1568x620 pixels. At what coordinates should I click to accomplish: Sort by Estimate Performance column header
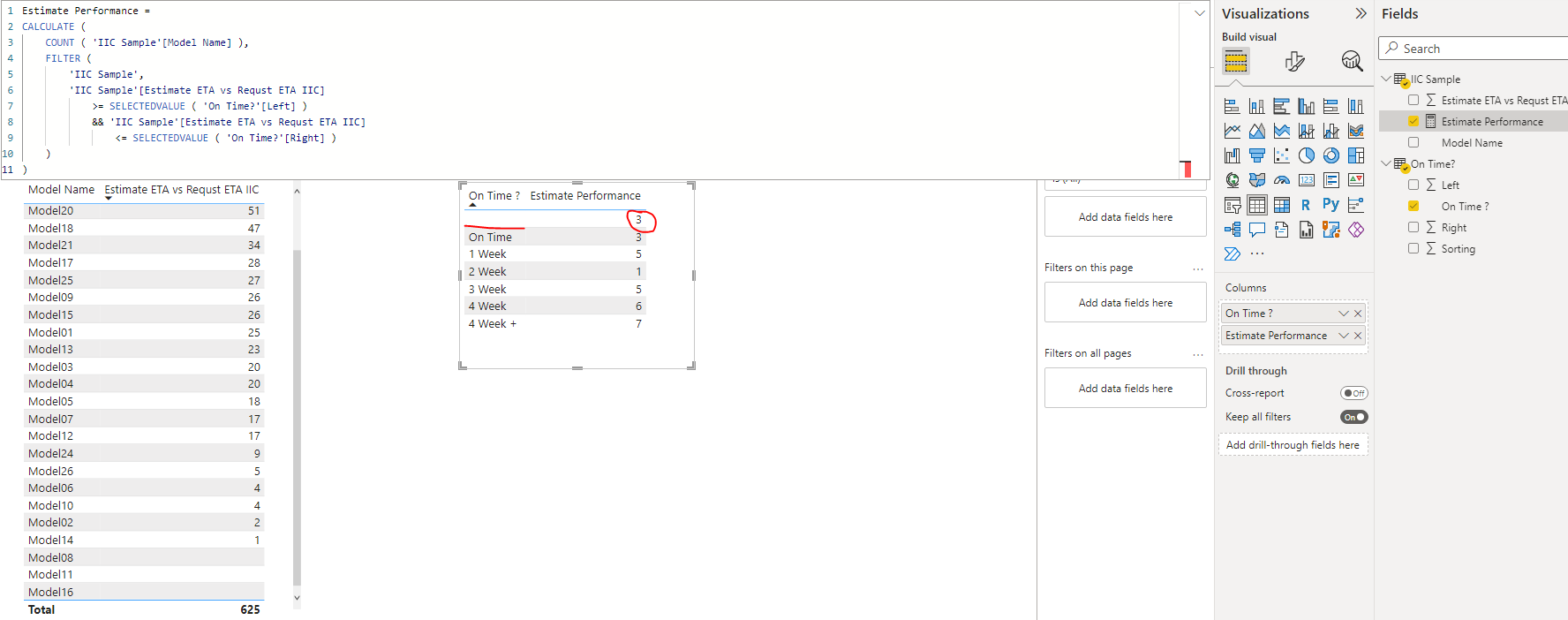[x=585, y=196]
